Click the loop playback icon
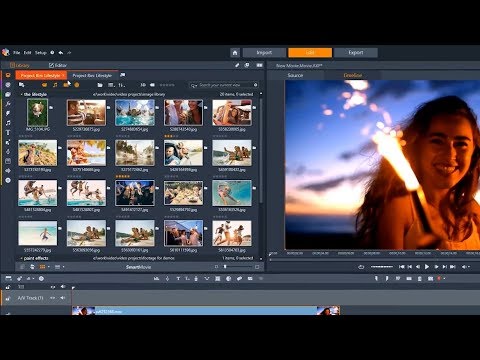480x360 pixels. [x=361, y=267]
